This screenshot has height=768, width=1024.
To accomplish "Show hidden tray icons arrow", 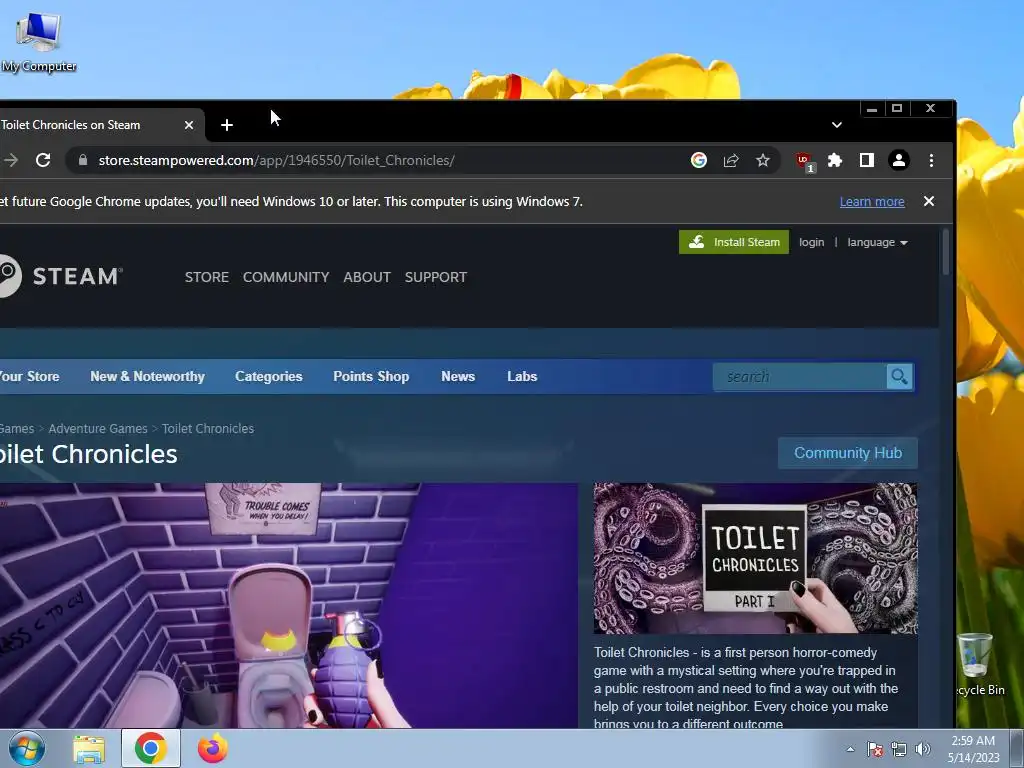I will (850, 749).
